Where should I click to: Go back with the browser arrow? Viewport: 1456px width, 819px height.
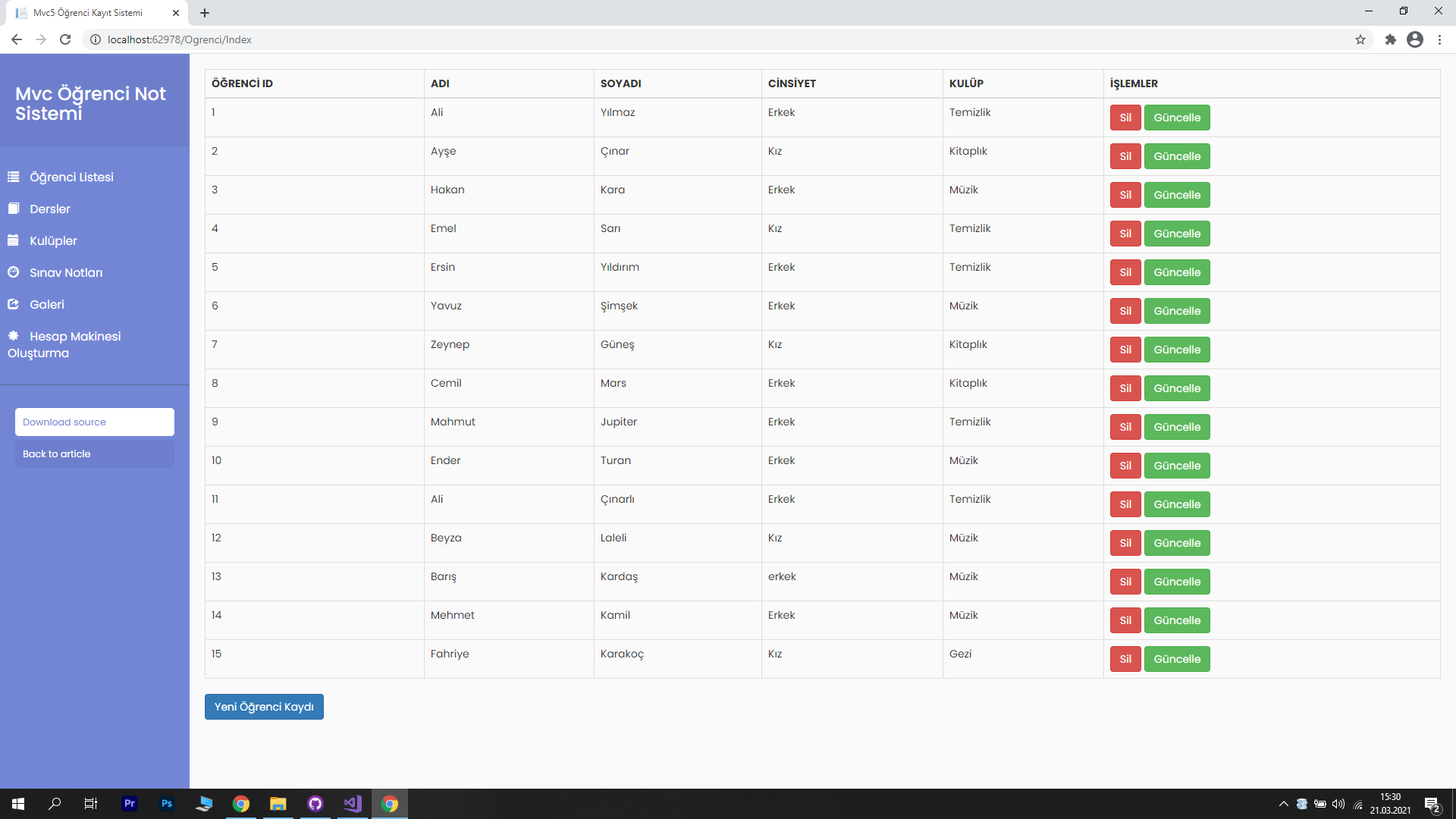pos(17,39)
